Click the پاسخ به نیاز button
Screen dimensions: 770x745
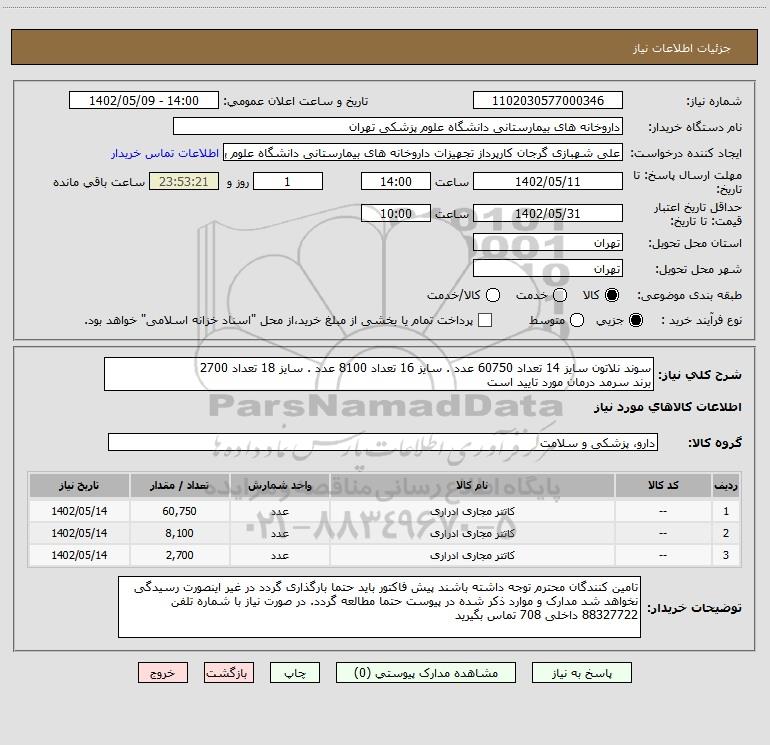coord(581,673)
